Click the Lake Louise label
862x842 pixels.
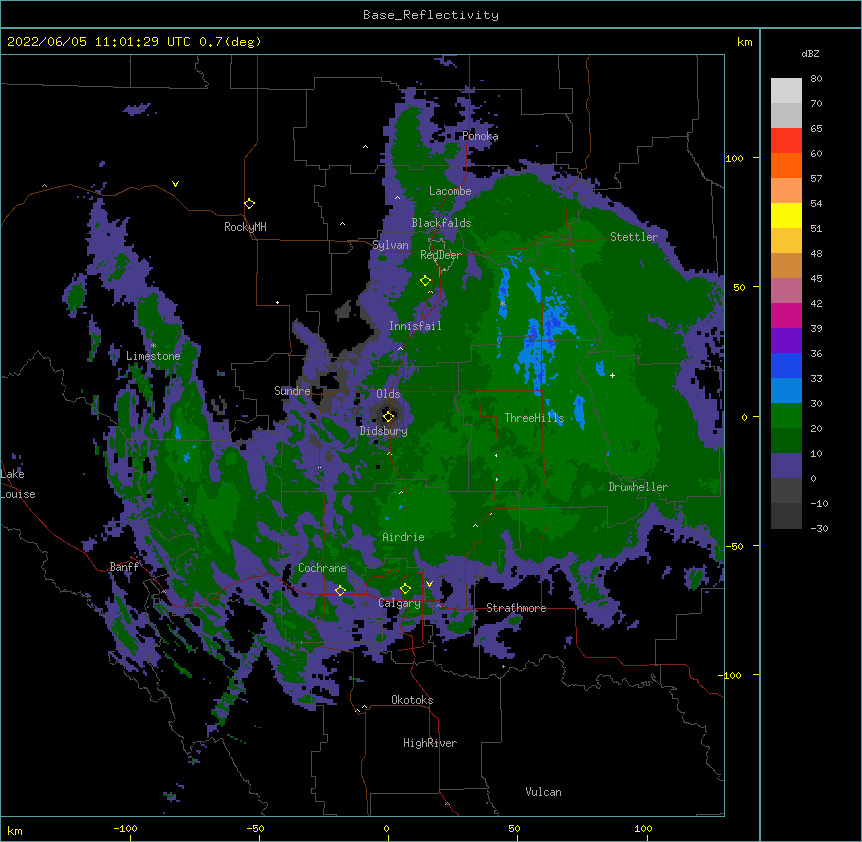tap(18, 484)
